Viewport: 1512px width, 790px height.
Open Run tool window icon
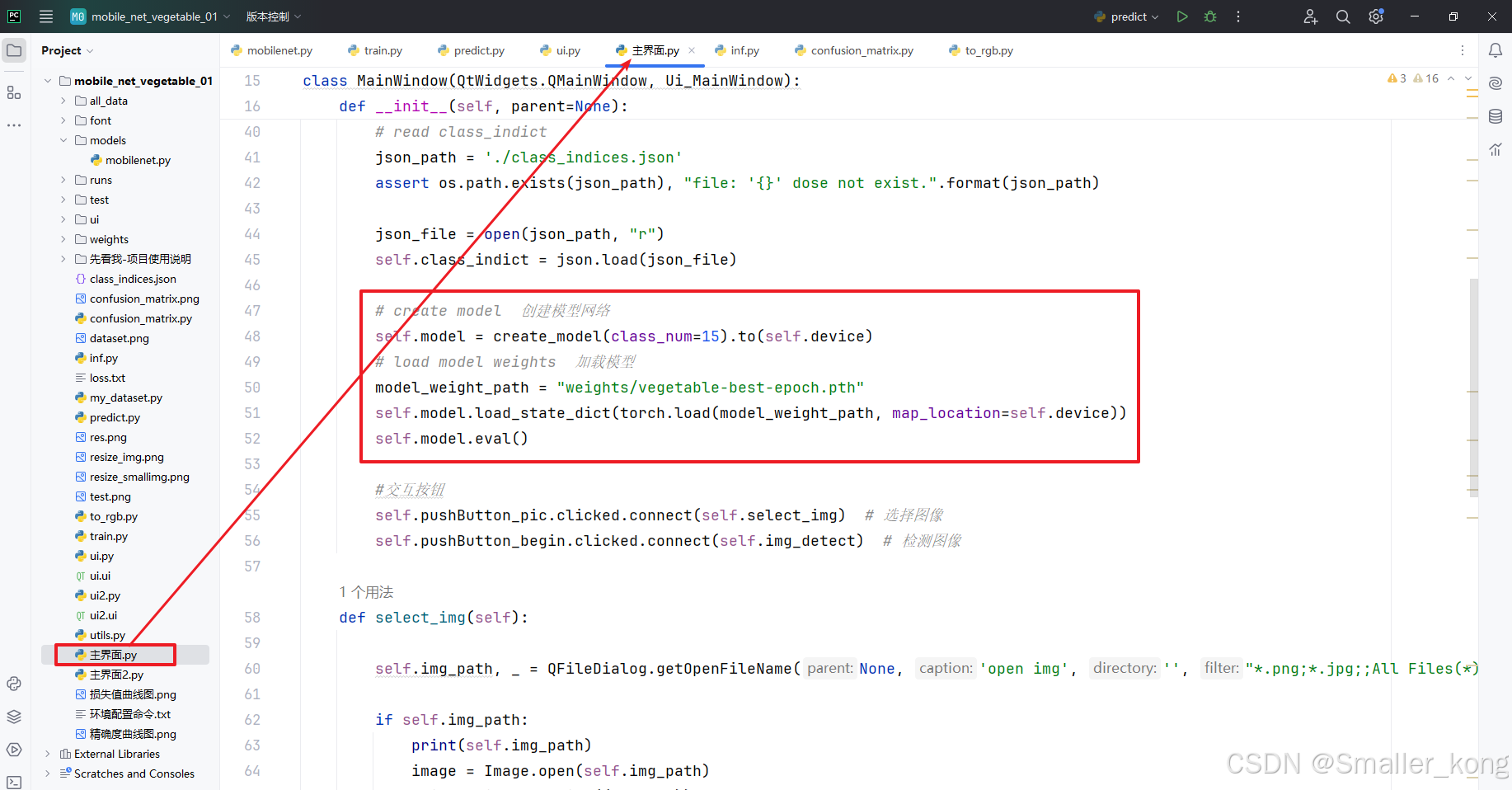pos(14,750)
